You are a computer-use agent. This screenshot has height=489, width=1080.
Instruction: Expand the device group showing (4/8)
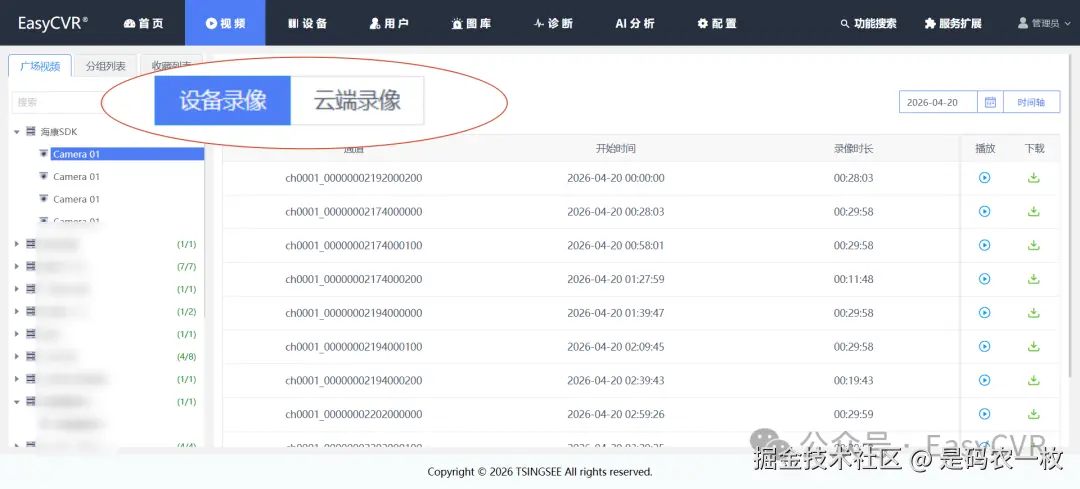17,356
